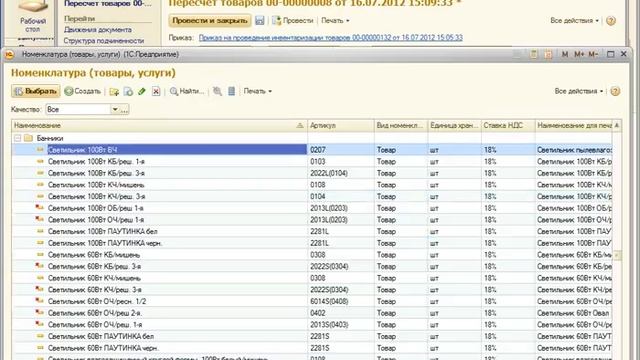This screenshot has width=640, height=360.
Task: Click the cancel search magnifier icon
Action: [x=218, y=91]
